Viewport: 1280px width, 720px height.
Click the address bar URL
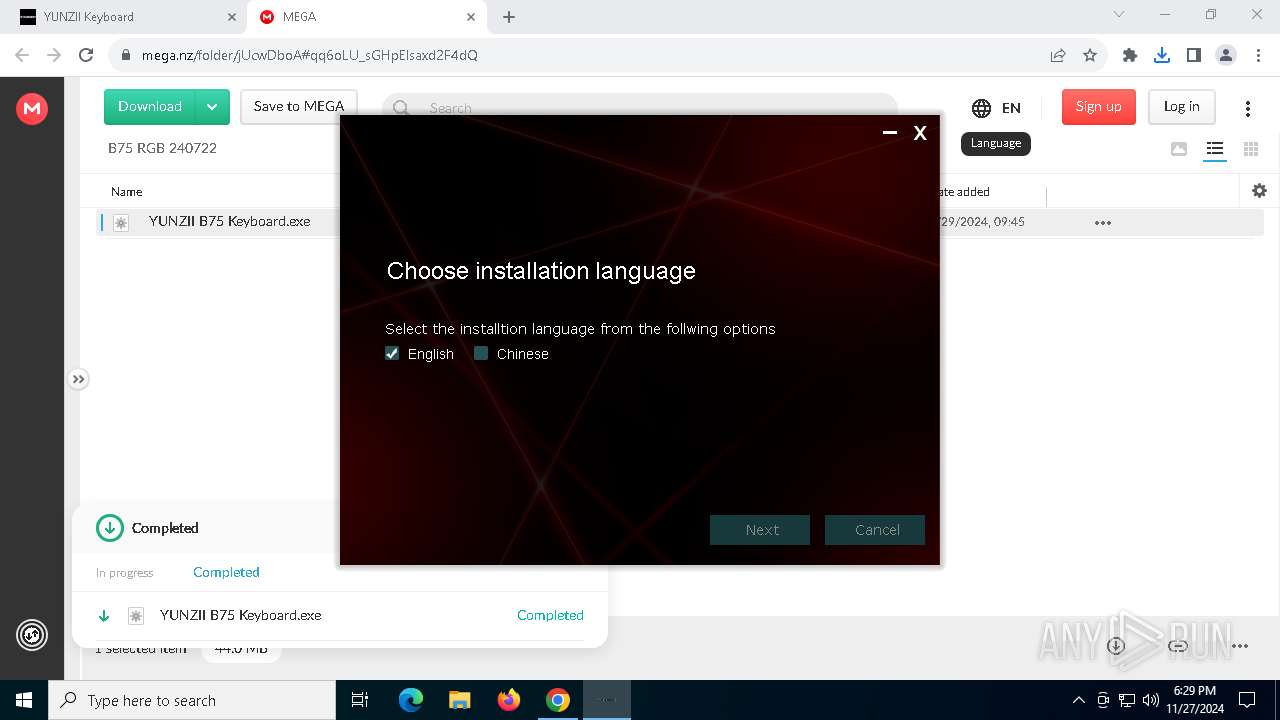pos(310,55)
